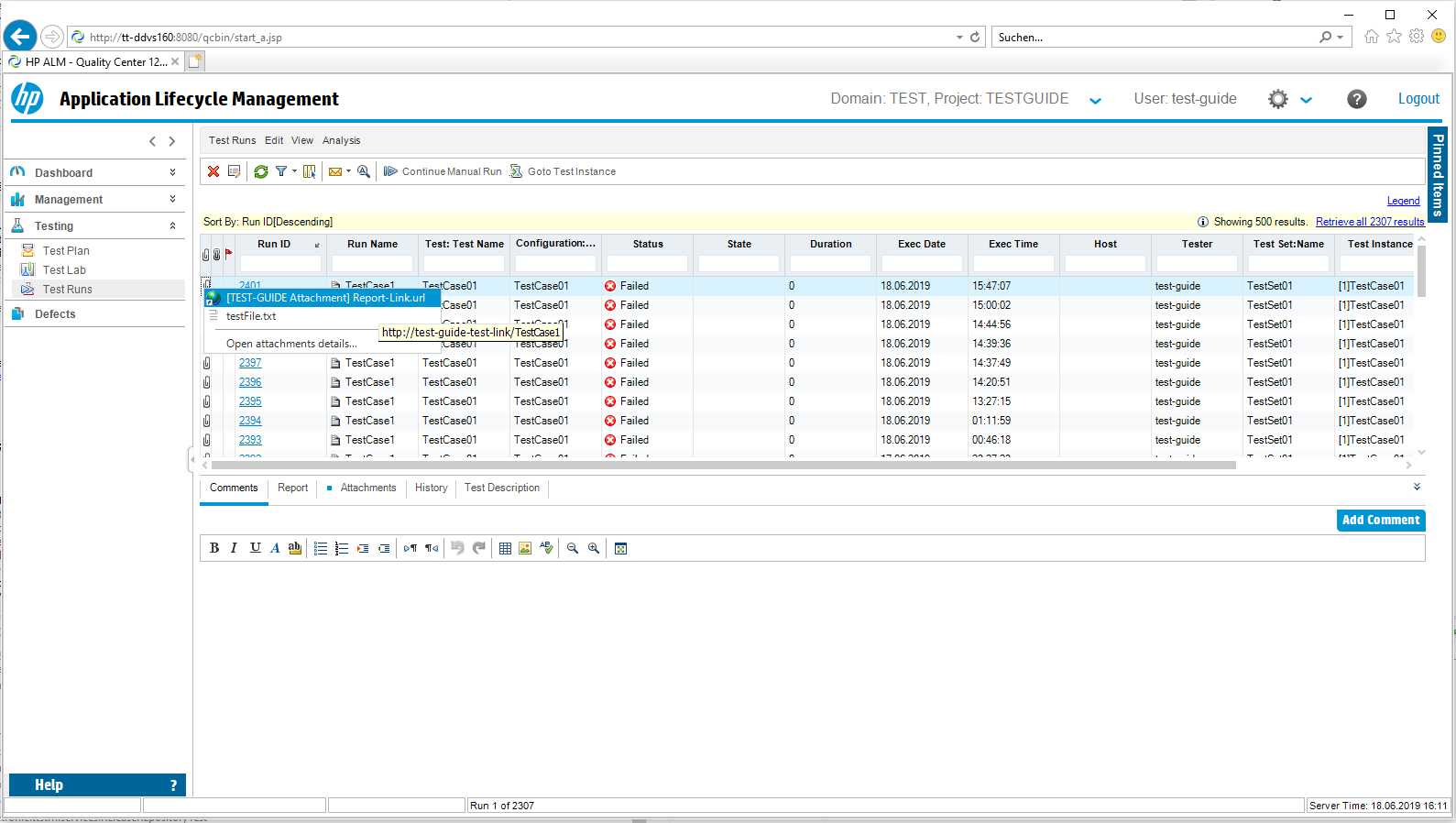Screen dimensions: 1456x823
Task: Open the font color 'A' tool
Action: 275,548
